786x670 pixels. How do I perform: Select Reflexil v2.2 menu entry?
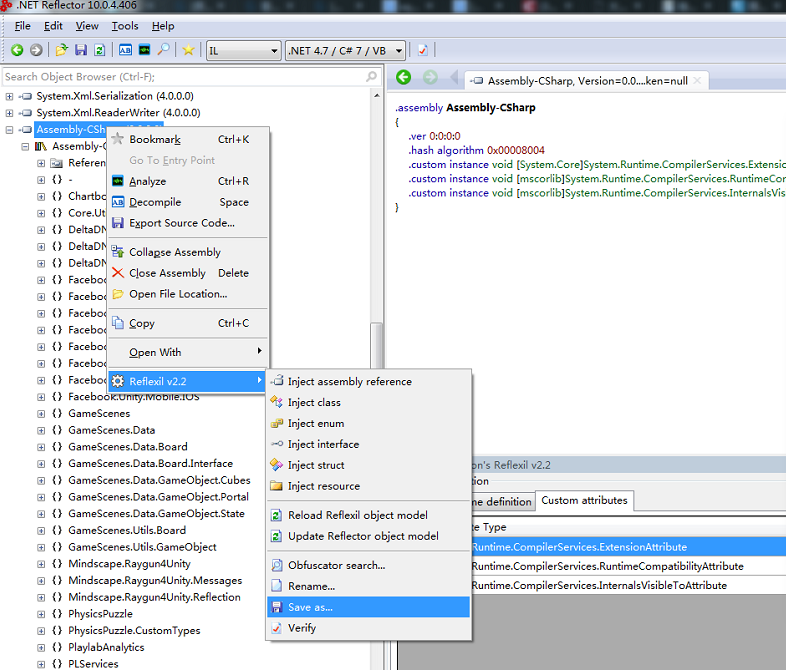pyautogui.click(x=188, y=381)
